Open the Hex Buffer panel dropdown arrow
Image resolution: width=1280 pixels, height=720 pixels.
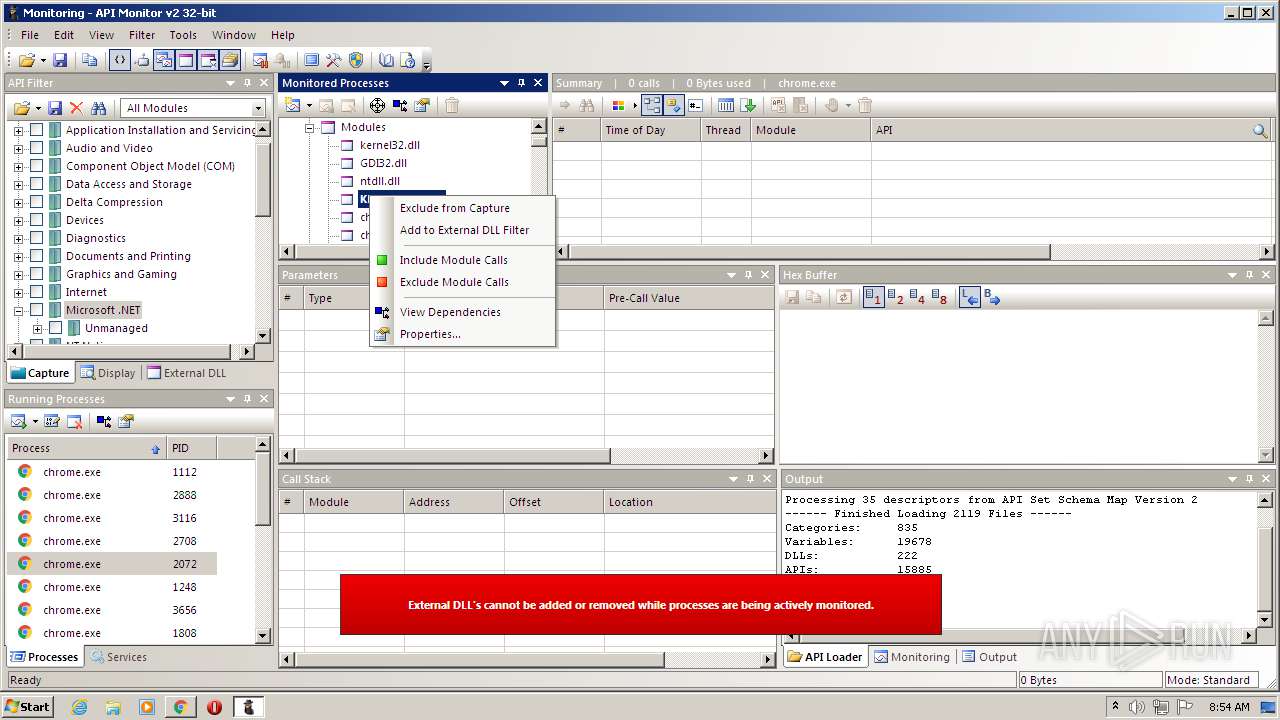click(1233, 275)
